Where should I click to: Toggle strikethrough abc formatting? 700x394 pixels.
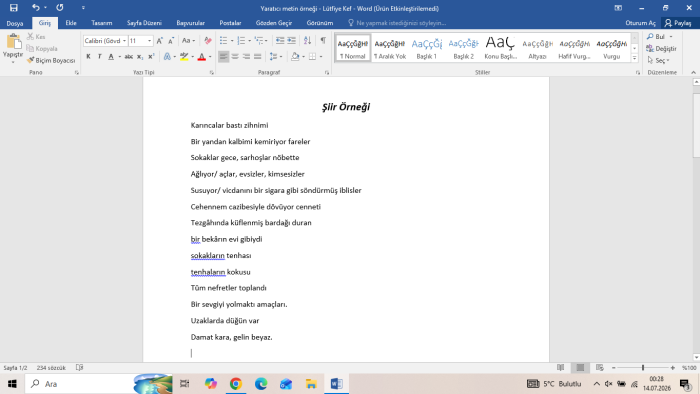click(x=129, y=57)
